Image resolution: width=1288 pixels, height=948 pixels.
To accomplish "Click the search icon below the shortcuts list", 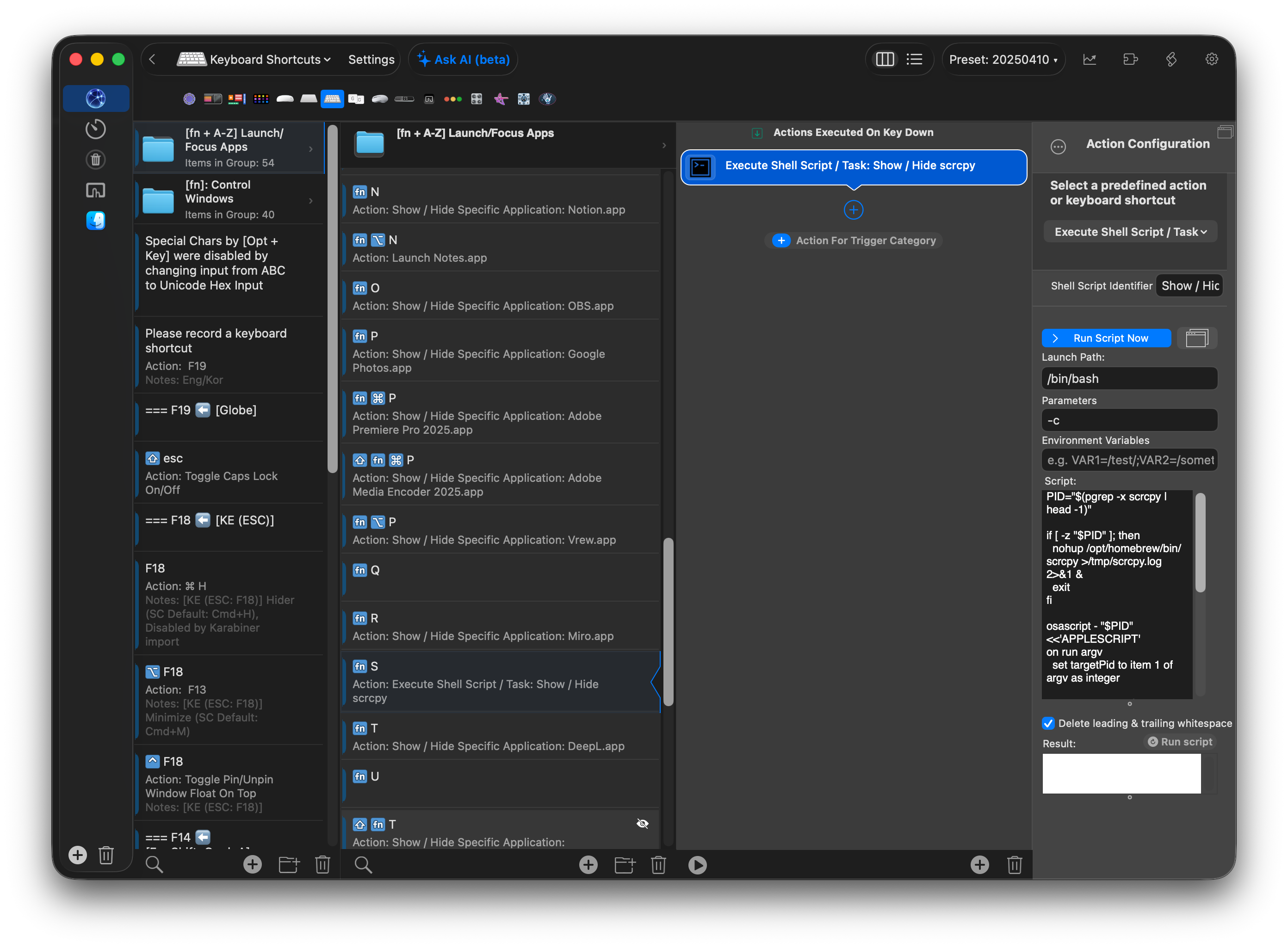I will pos(363,864).
